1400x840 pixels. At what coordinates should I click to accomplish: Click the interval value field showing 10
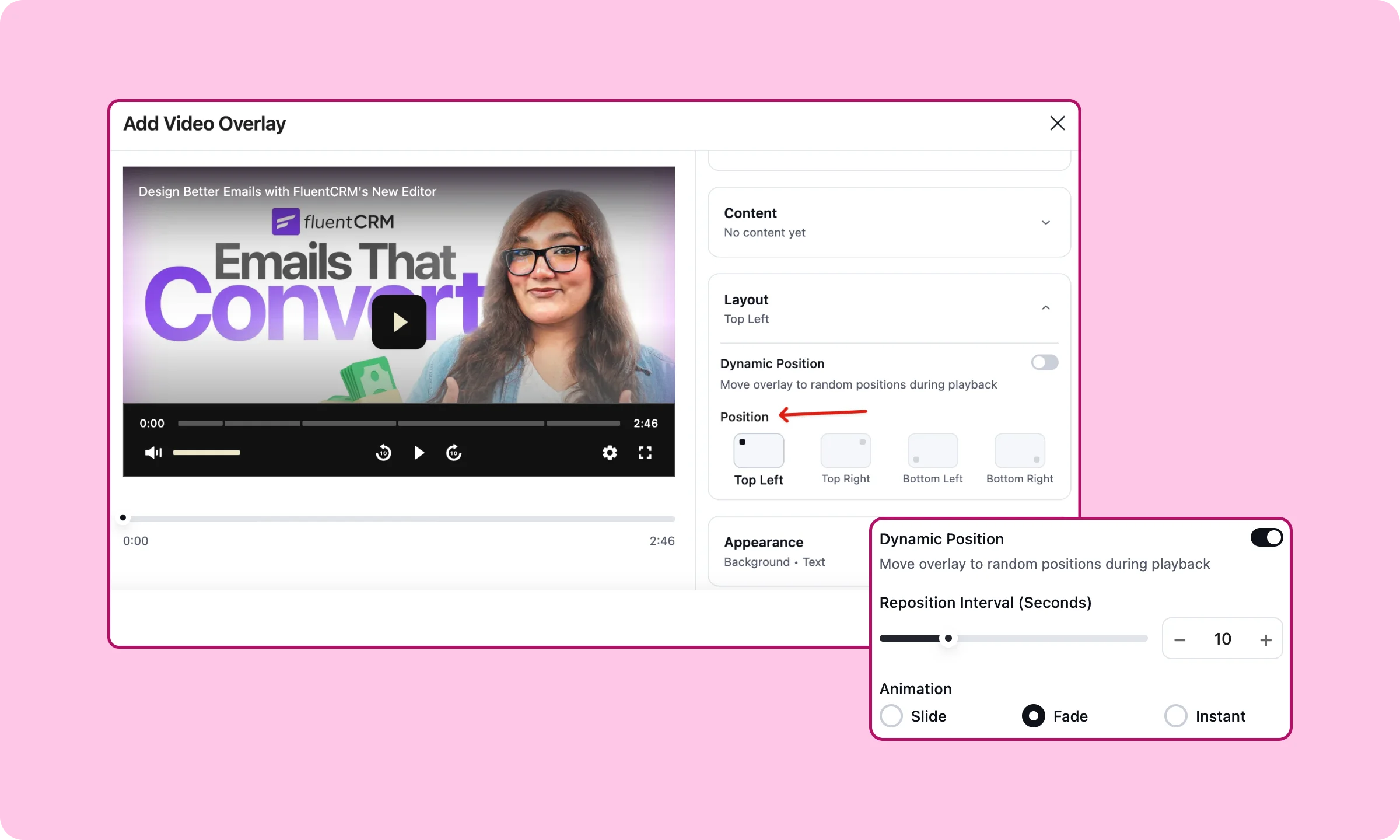(1223, 639)
